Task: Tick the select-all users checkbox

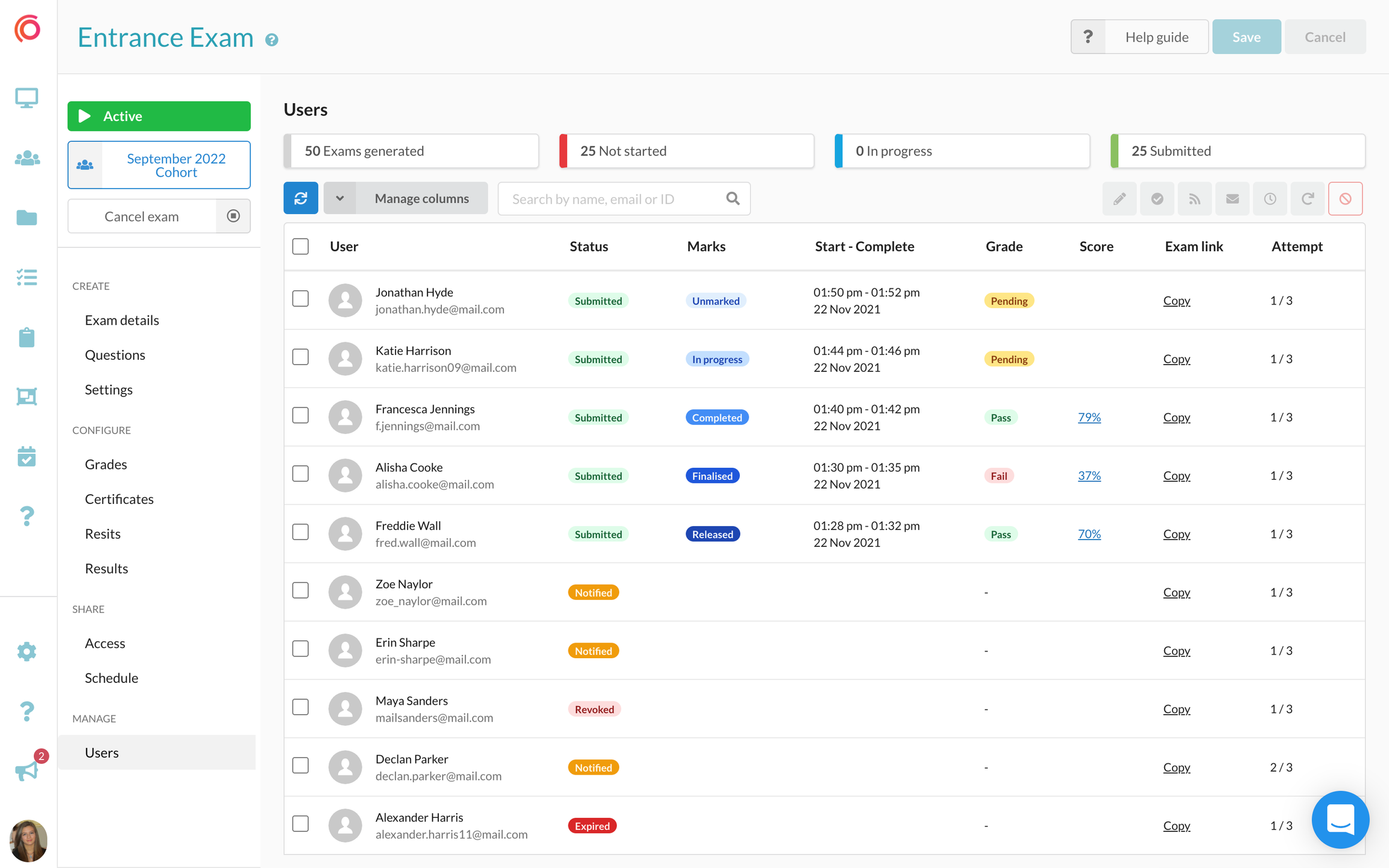Action: 300,246
